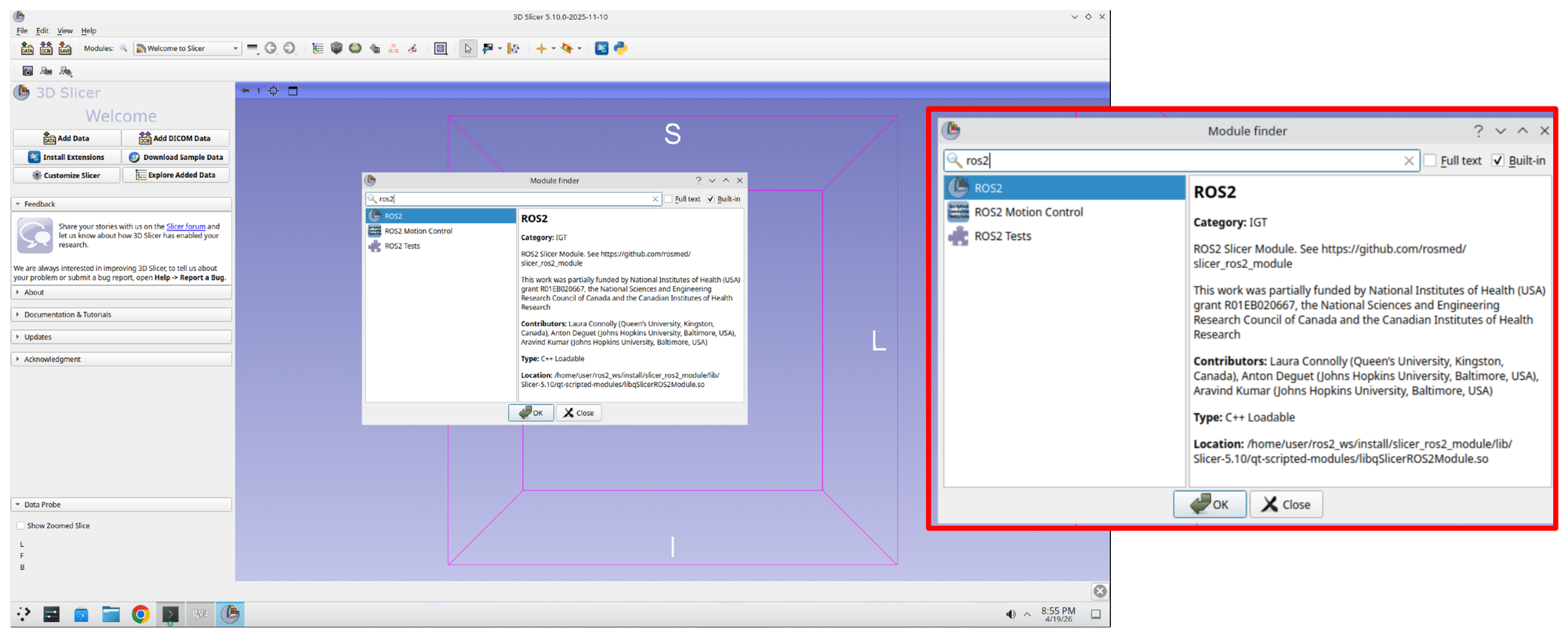Open the Extensions Manager icon
1568x637 pixels.
click(601, 49)
